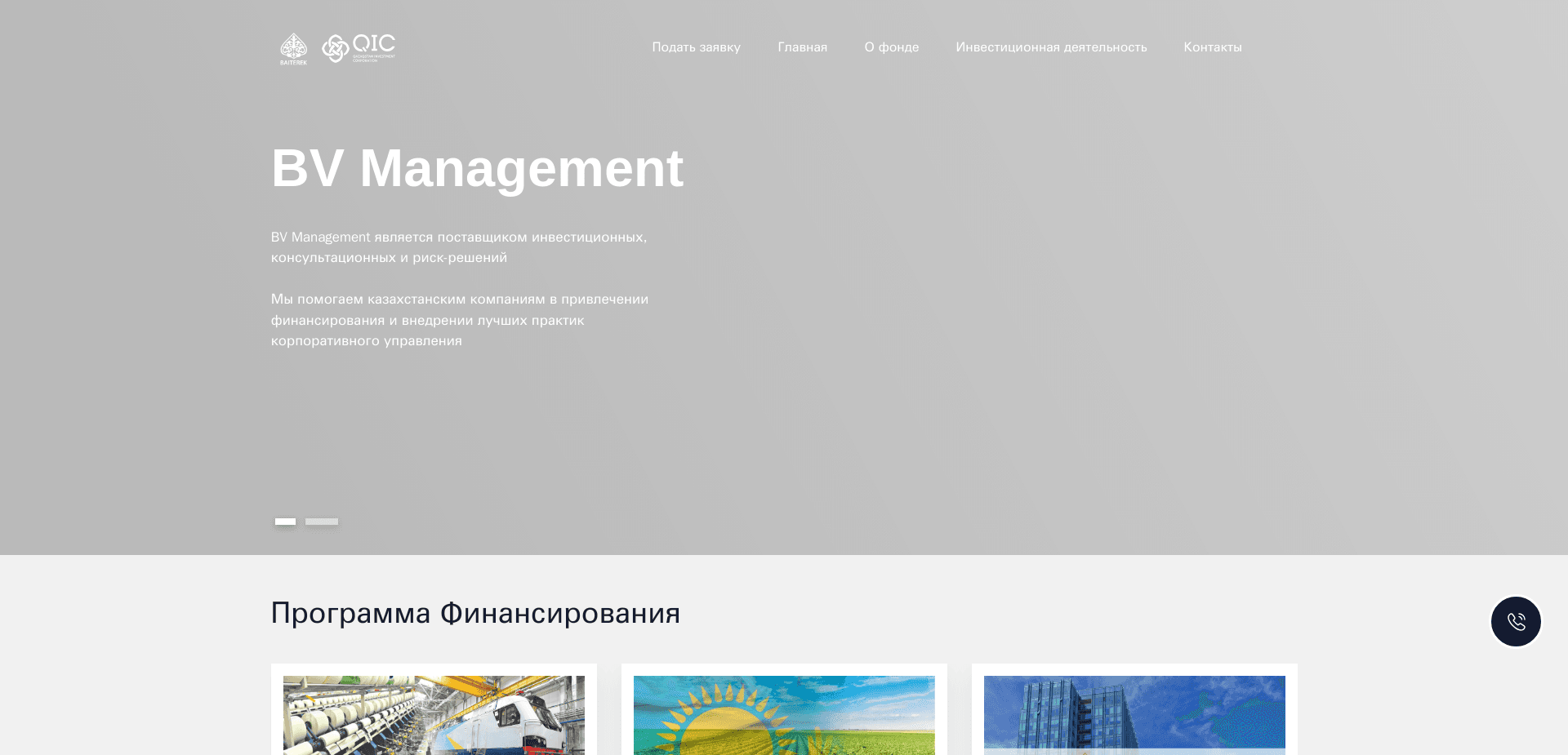Go to the Главная page

pyautogui.click(x=802, y=47)
